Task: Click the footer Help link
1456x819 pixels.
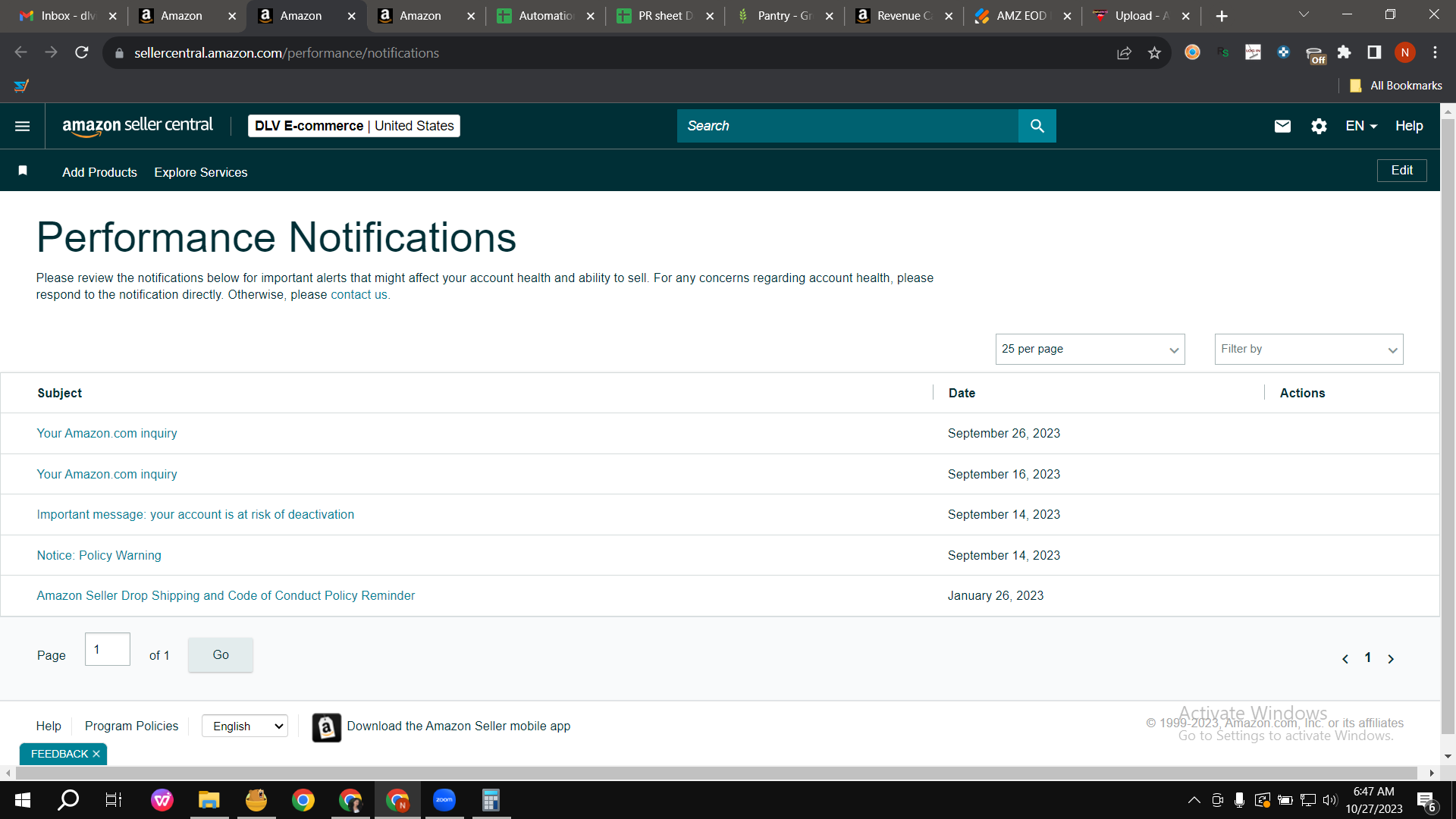Action: (49, 726)
